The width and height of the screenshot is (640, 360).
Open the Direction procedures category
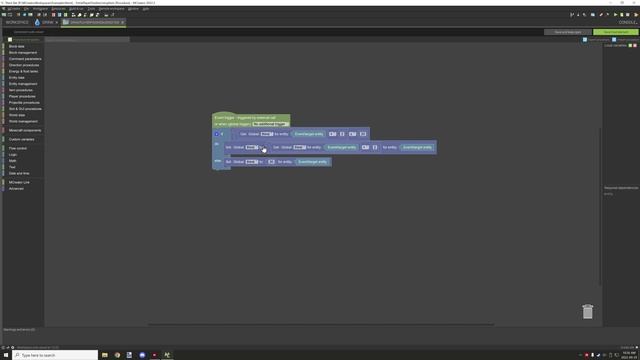click(24, 65)
